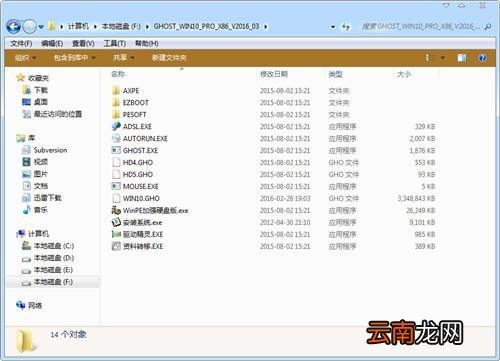Click the change view icon

click(x=427, y=58)
